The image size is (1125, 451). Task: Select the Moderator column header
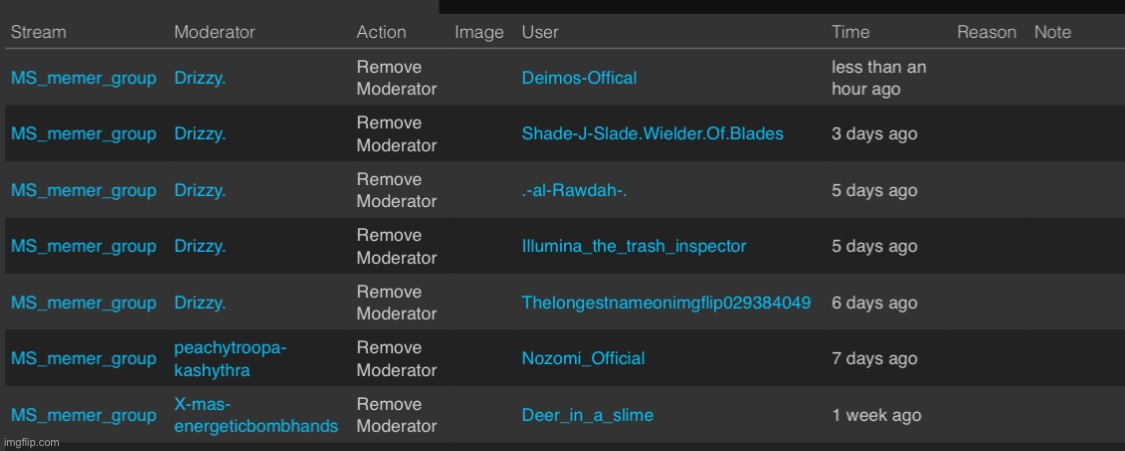pyautogui.click(x=214, y=32)
